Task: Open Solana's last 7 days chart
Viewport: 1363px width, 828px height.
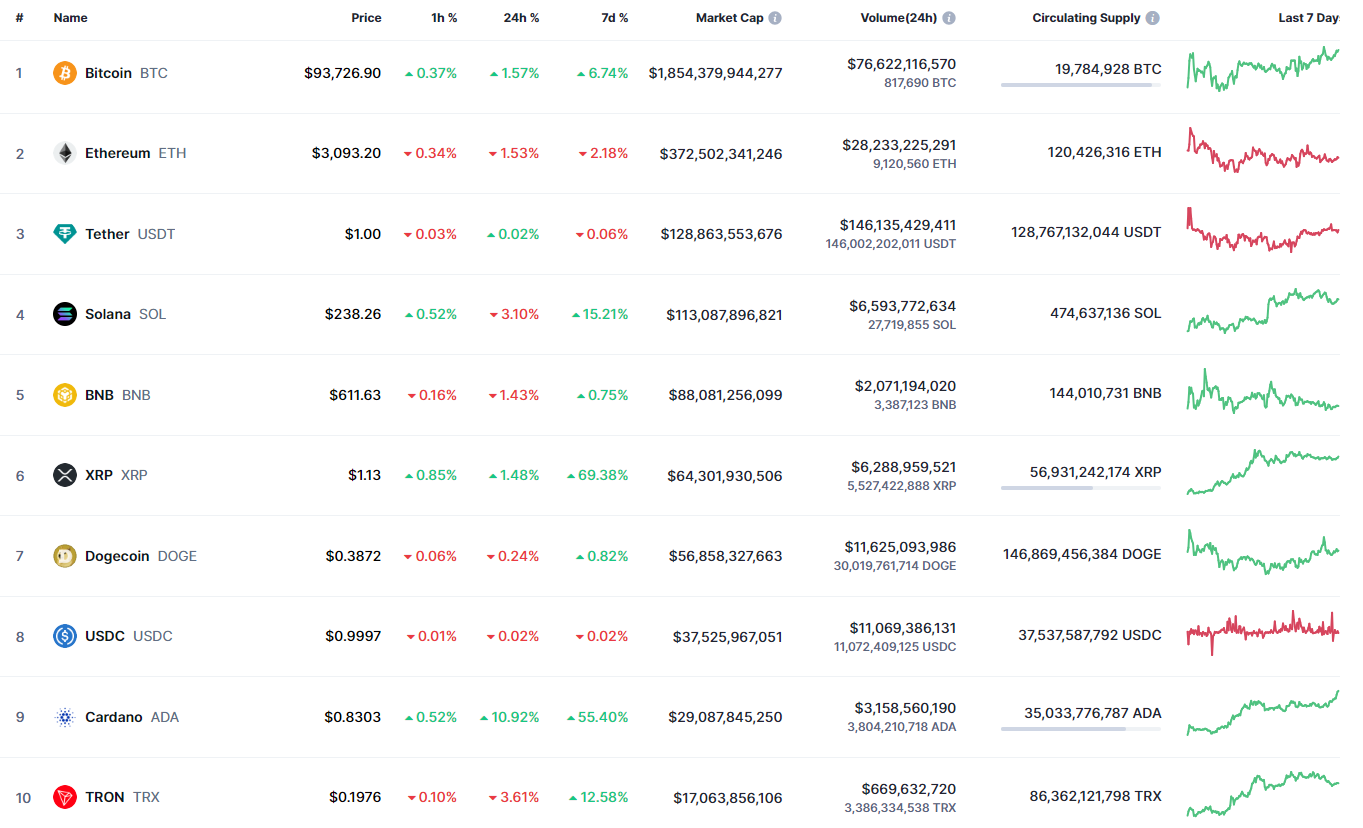Action: pyautogui.click(x=1263, y=311)
